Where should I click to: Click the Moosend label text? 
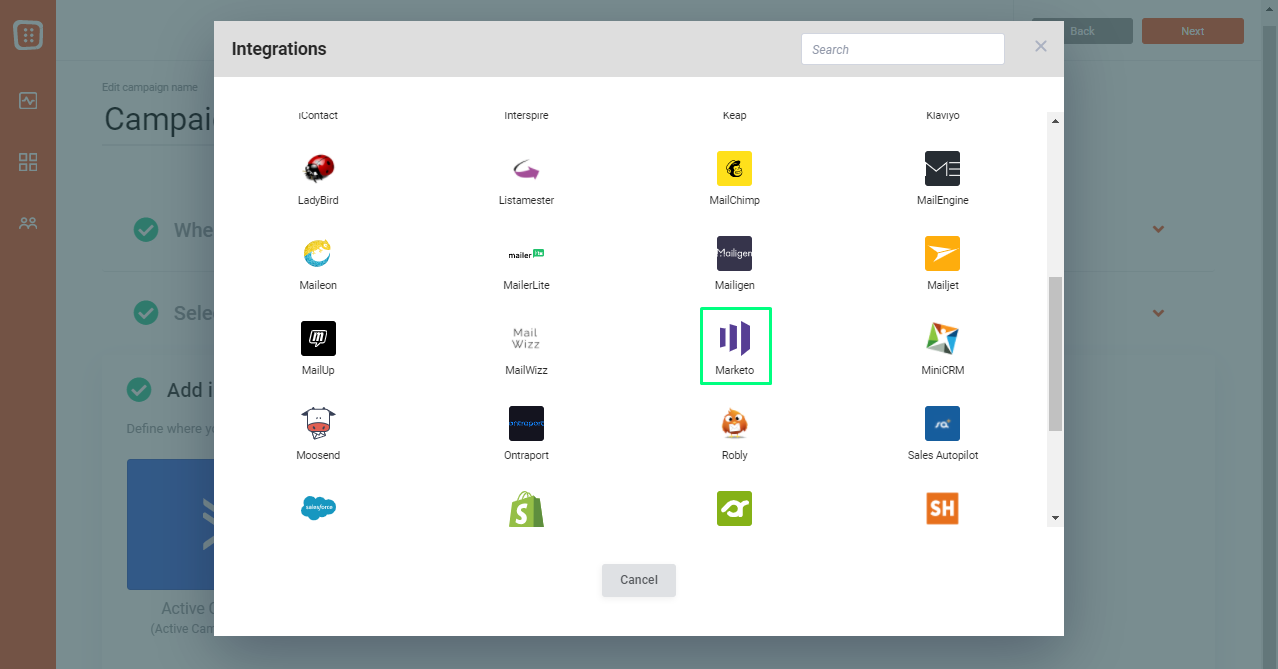coord(318,455)
